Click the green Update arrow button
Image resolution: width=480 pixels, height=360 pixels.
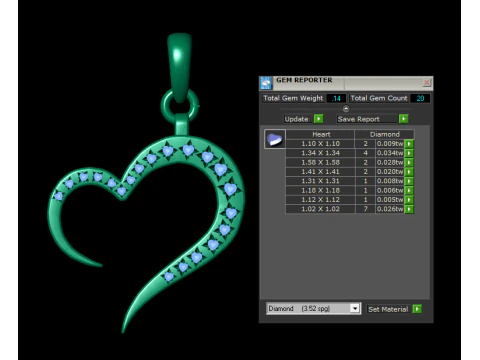319,119
